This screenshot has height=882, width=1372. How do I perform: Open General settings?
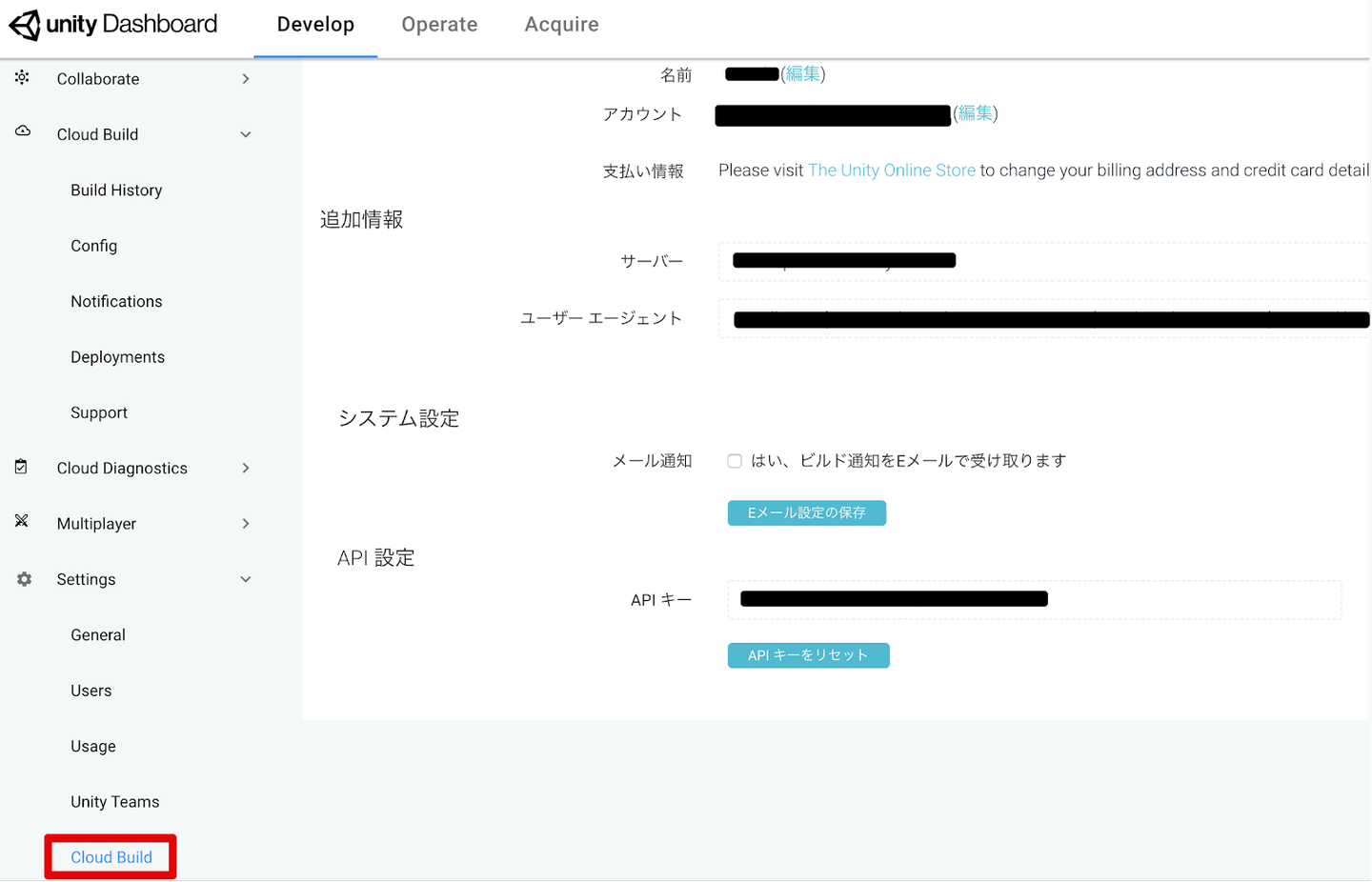98,635
